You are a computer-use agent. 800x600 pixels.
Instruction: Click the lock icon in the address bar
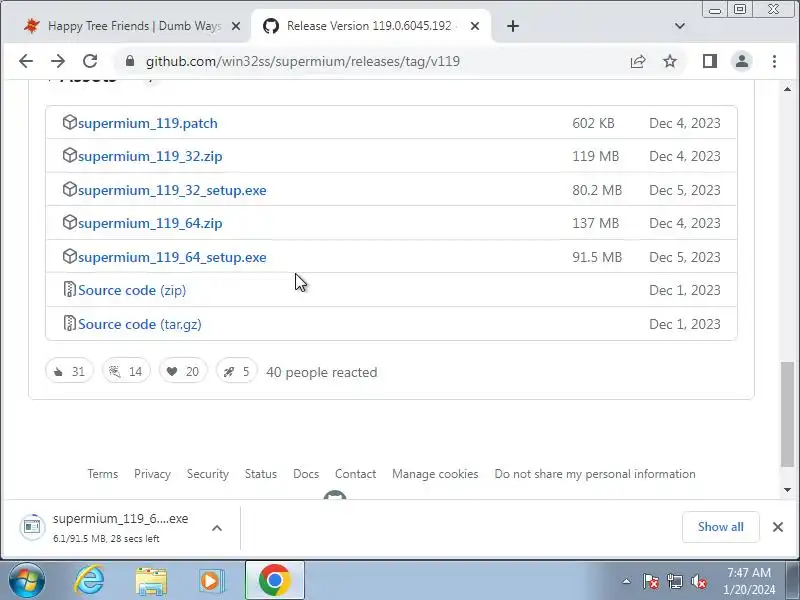point(130,61)
